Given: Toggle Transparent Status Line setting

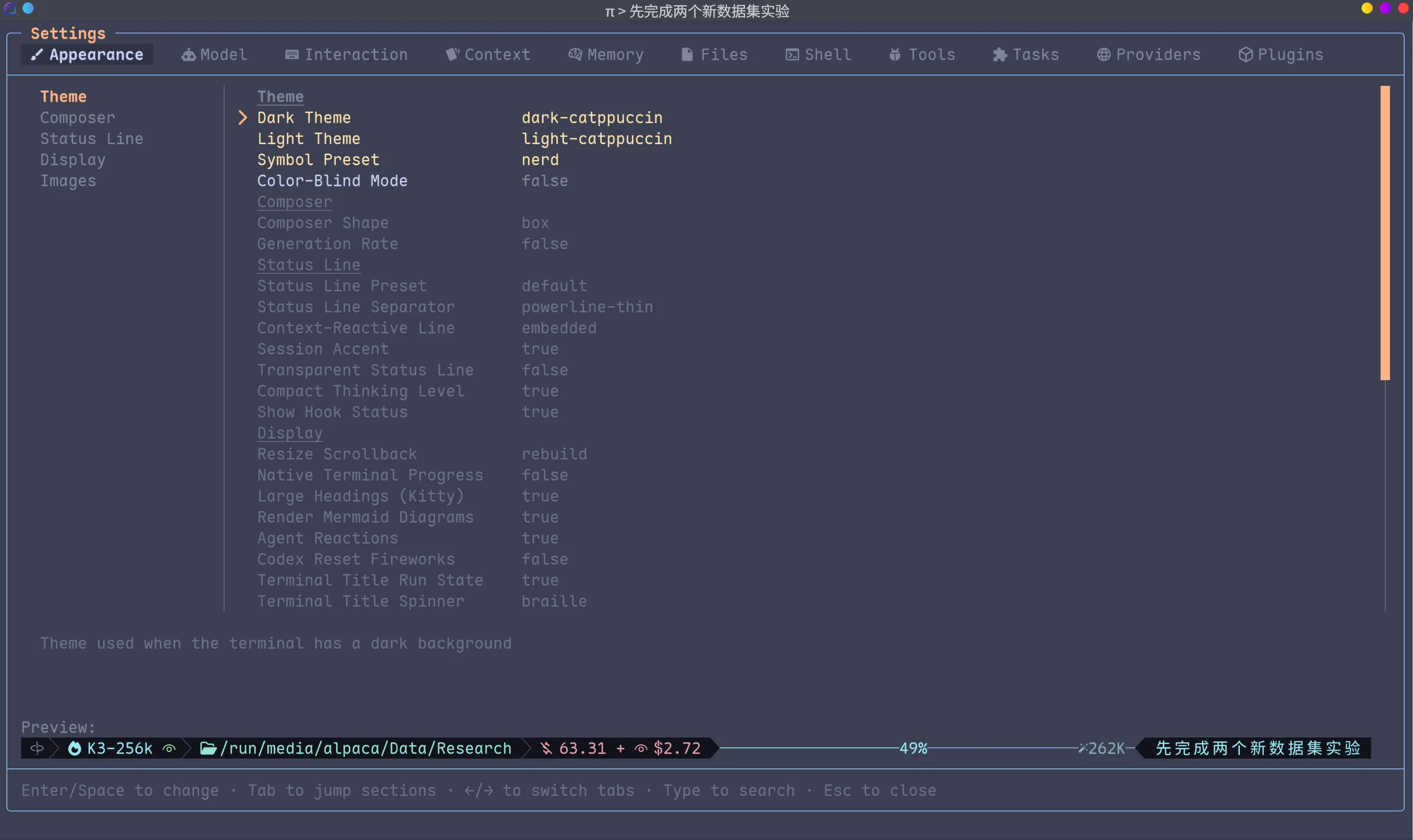Looking at the screenshot, I should 412,370.
